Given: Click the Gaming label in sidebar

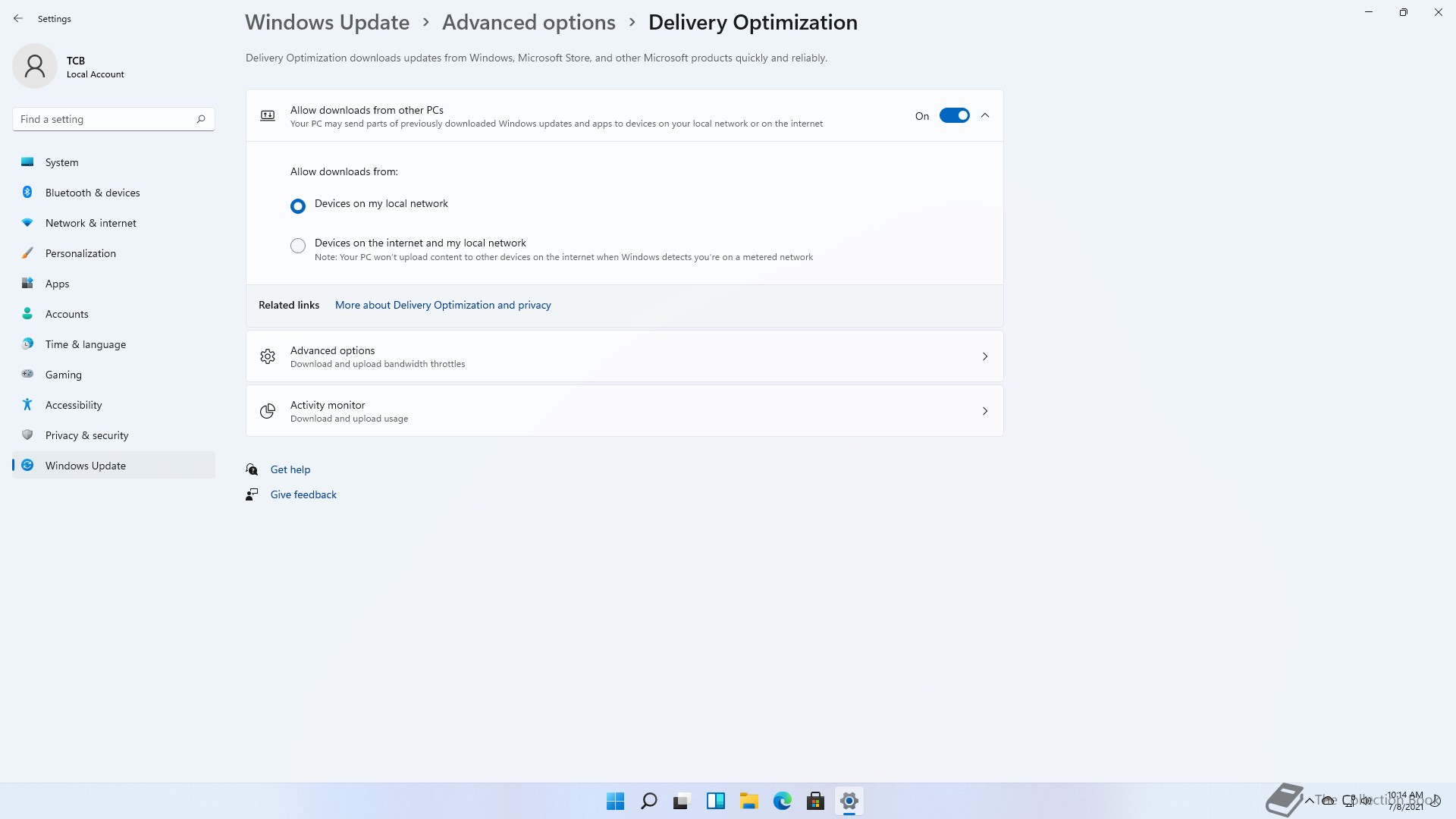Looking at the screenshot, I should [x=64, y=375].
